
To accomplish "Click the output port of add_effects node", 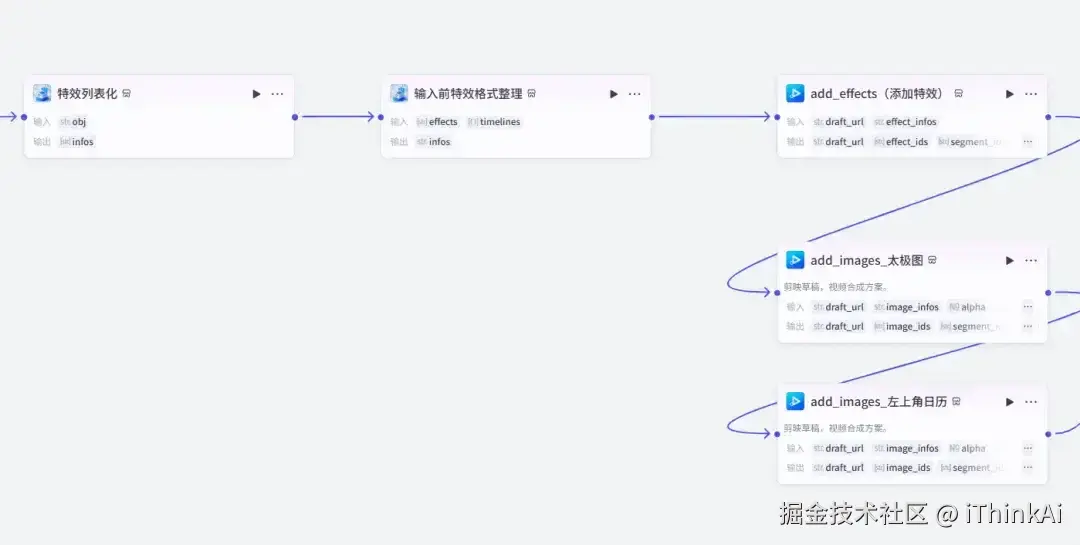I will point(1048,117).
